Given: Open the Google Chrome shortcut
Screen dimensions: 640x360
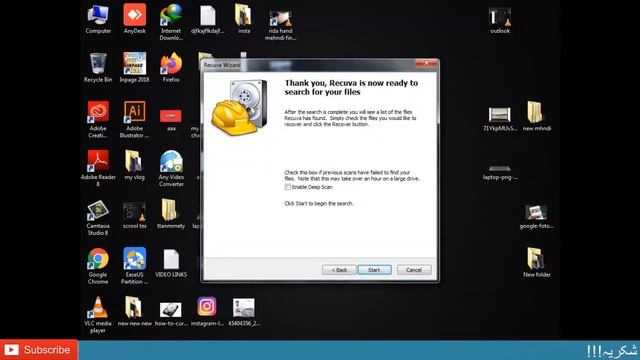Looking at the screenshot, I should pyautogui.click(x=98, y=266).
